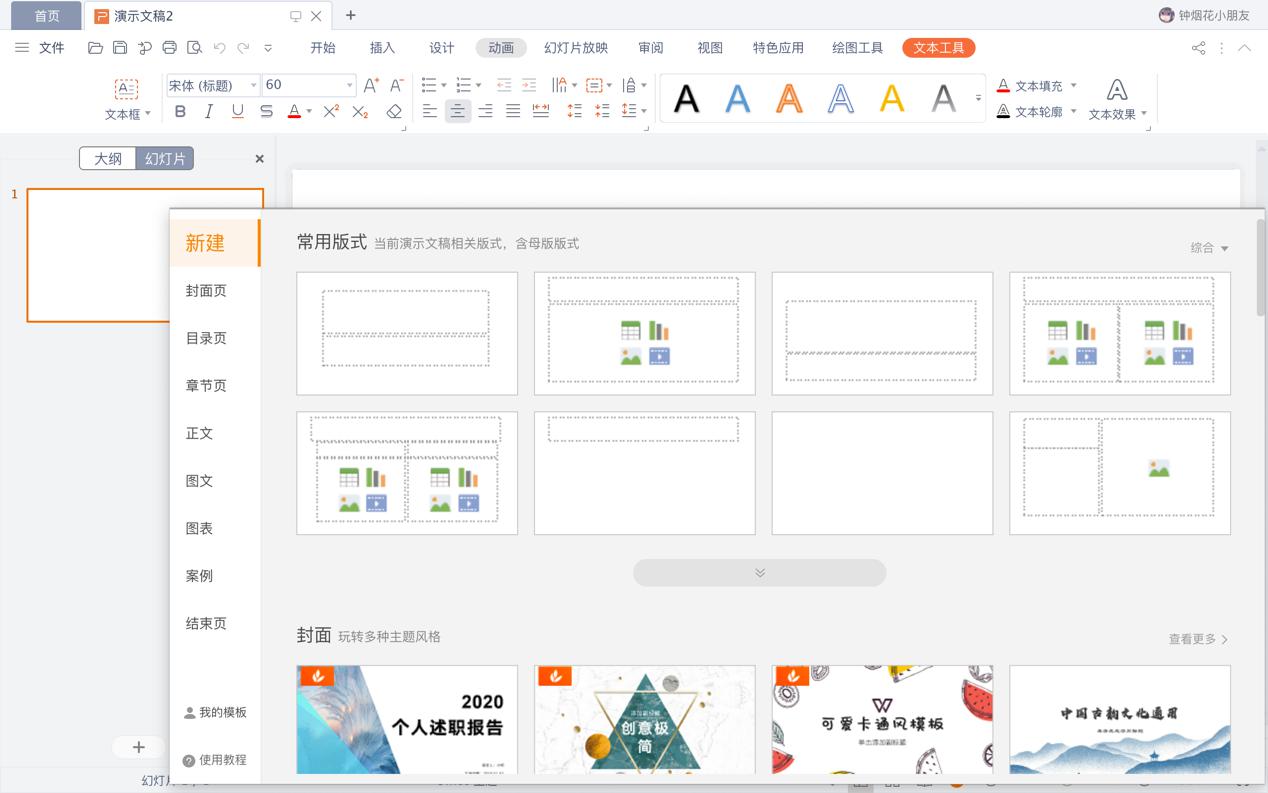Viewport: 1268px width, 793px height.
Task: Apply superscript formatting
Action: (330, 112)
